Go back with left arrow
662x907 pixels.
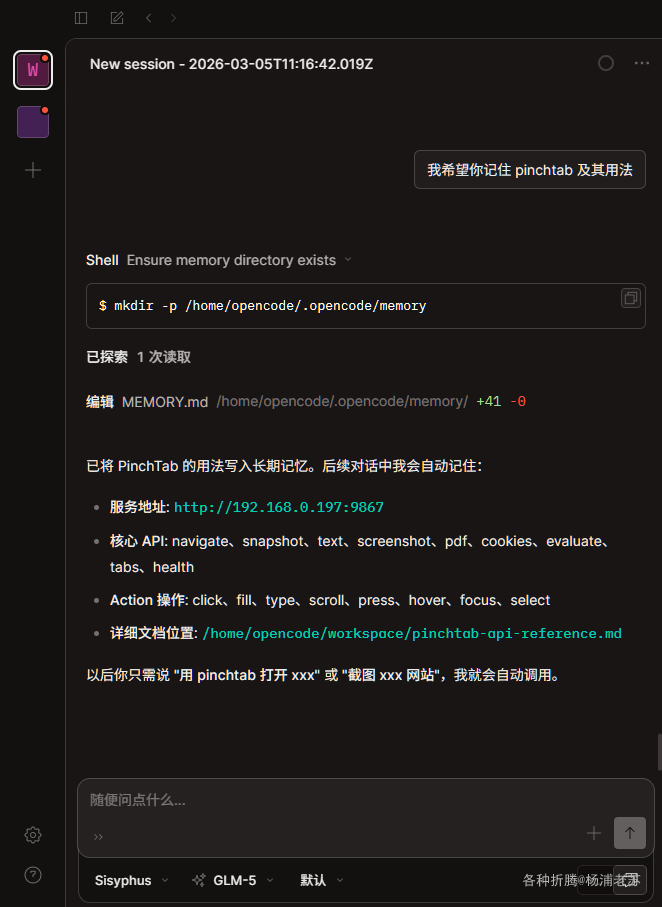pyautogui.click(x=149, y=18)
